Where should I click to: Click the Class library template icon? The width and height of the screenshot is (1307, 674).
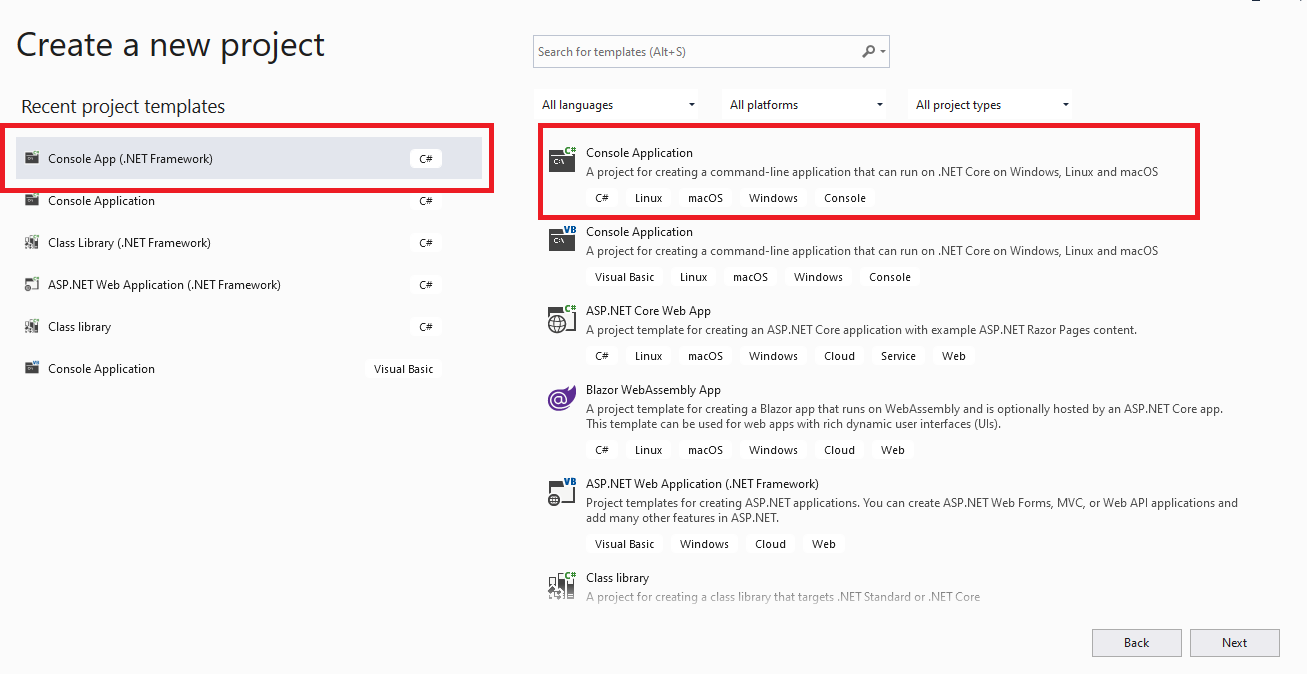(561, 586)
